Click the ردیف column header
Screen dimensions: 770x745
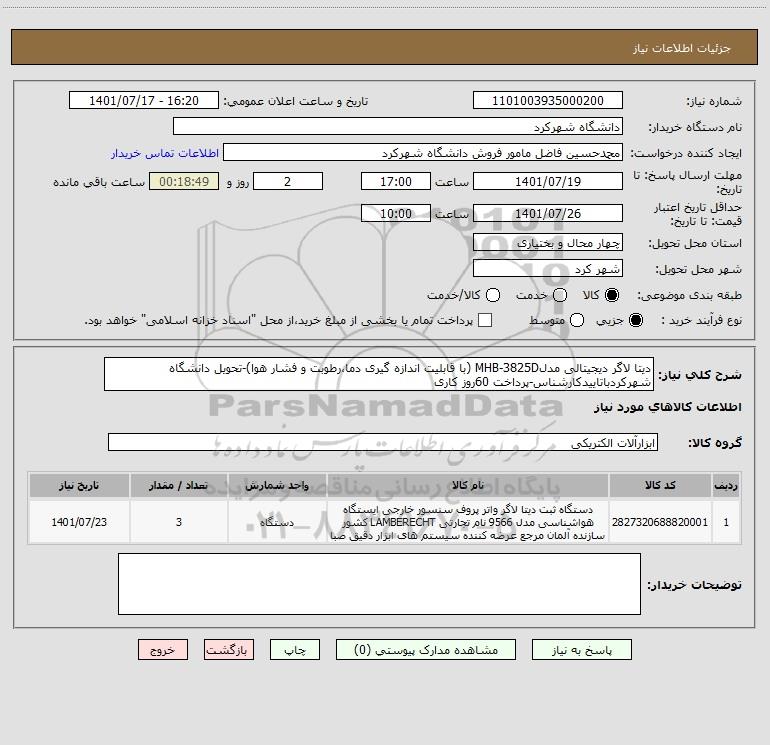pos(726,485)
